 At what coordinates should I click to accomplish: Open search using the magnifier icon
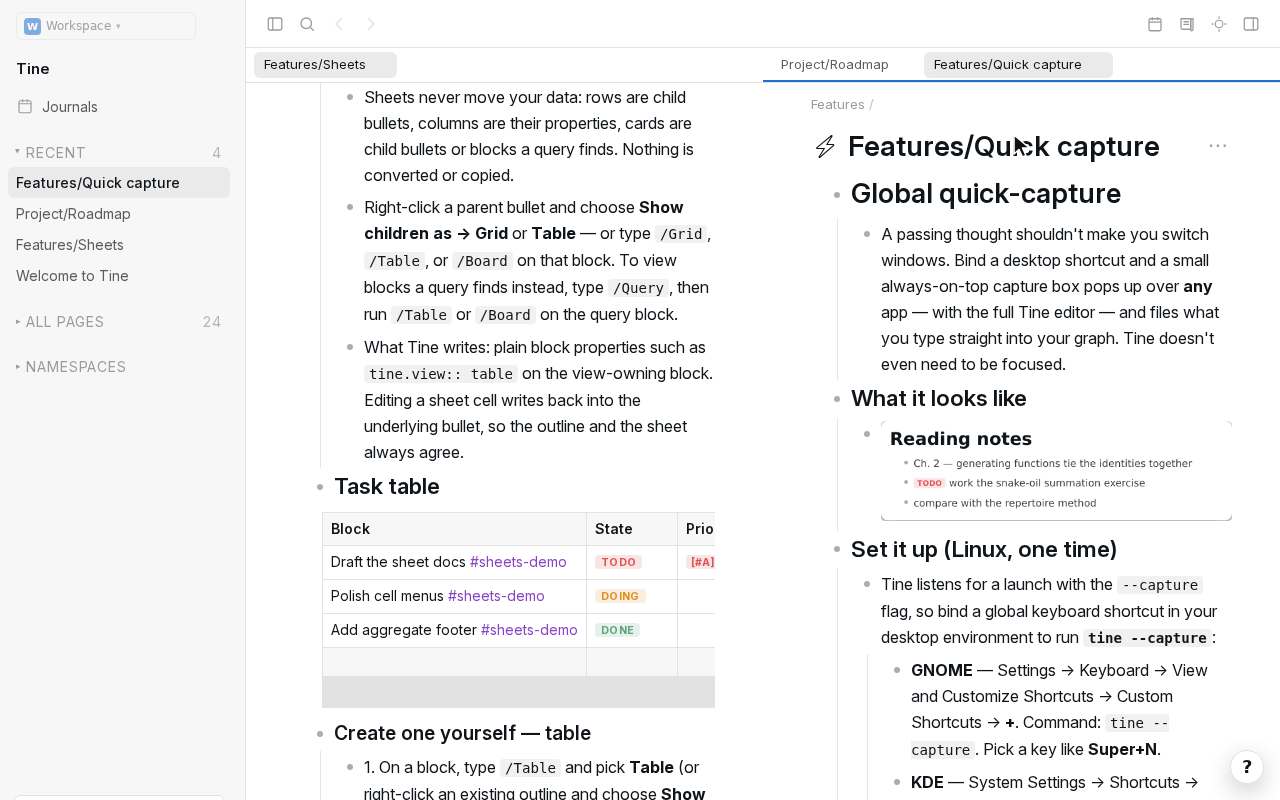[x=307, y=24]
